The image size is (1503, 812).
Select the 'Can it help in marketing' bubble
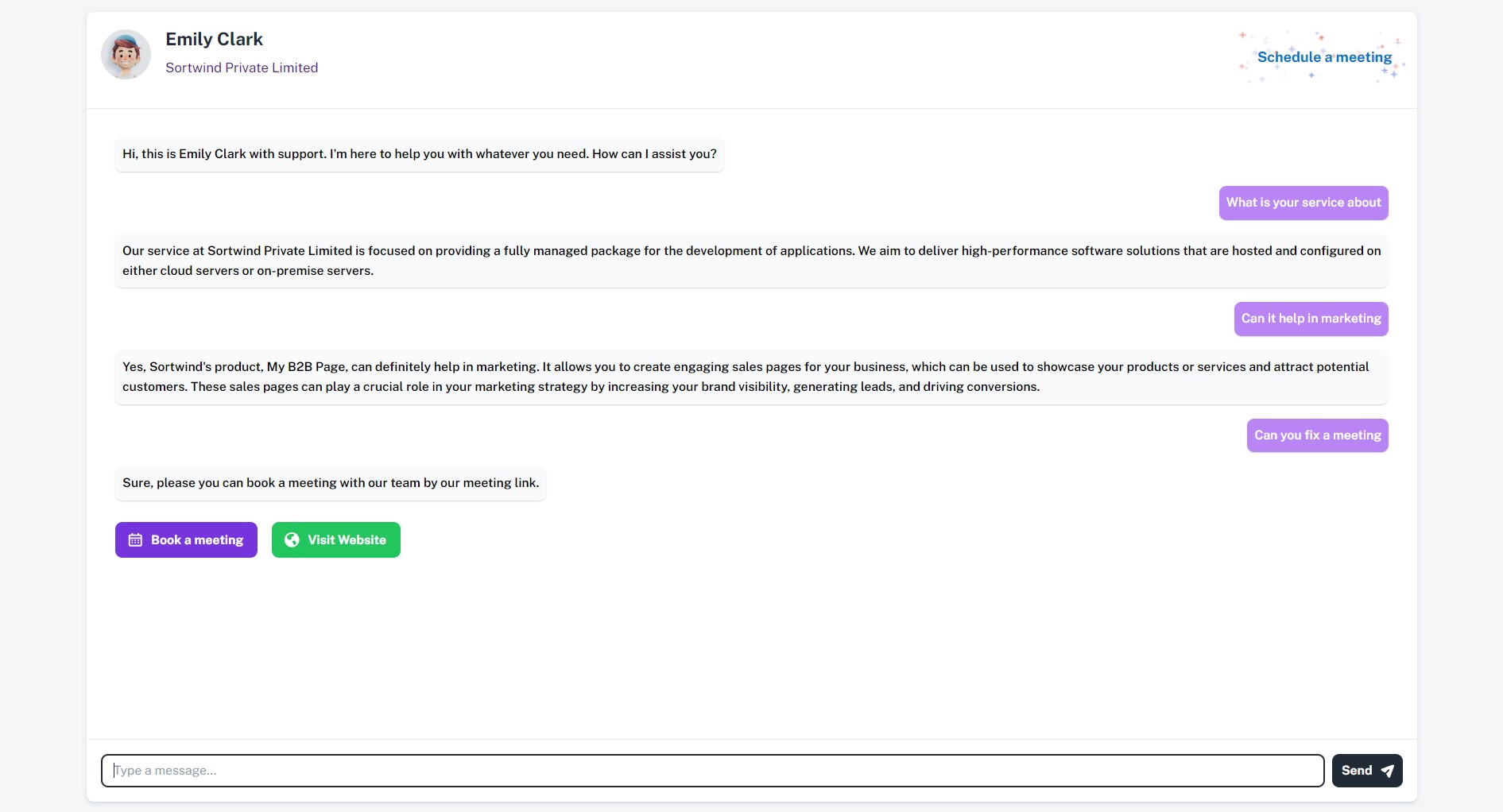click(x=1311, y=319)
